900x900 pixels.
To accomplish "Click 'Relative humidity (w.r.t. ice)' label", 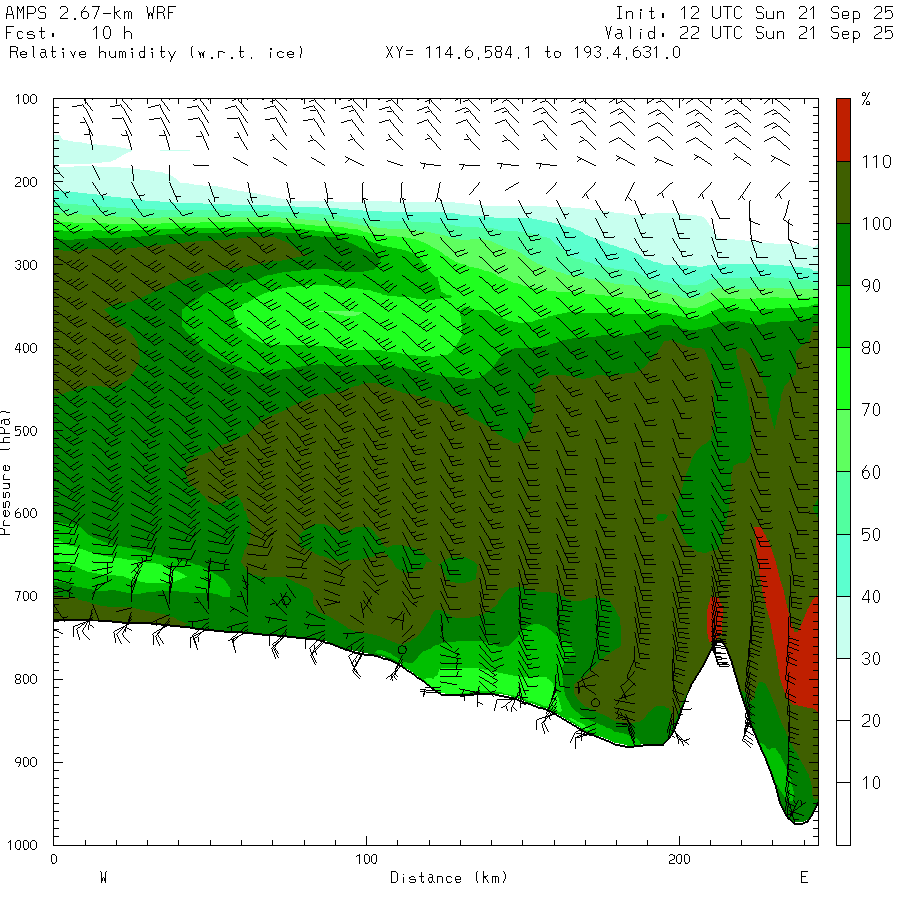I will coord(156,53).
